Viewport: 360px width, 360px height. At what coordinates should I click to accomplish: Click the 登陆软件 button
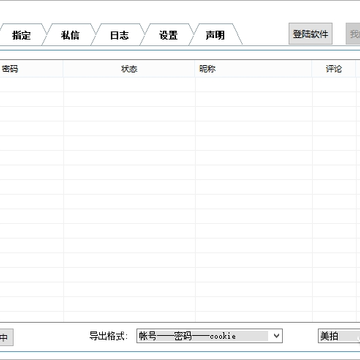310,34
